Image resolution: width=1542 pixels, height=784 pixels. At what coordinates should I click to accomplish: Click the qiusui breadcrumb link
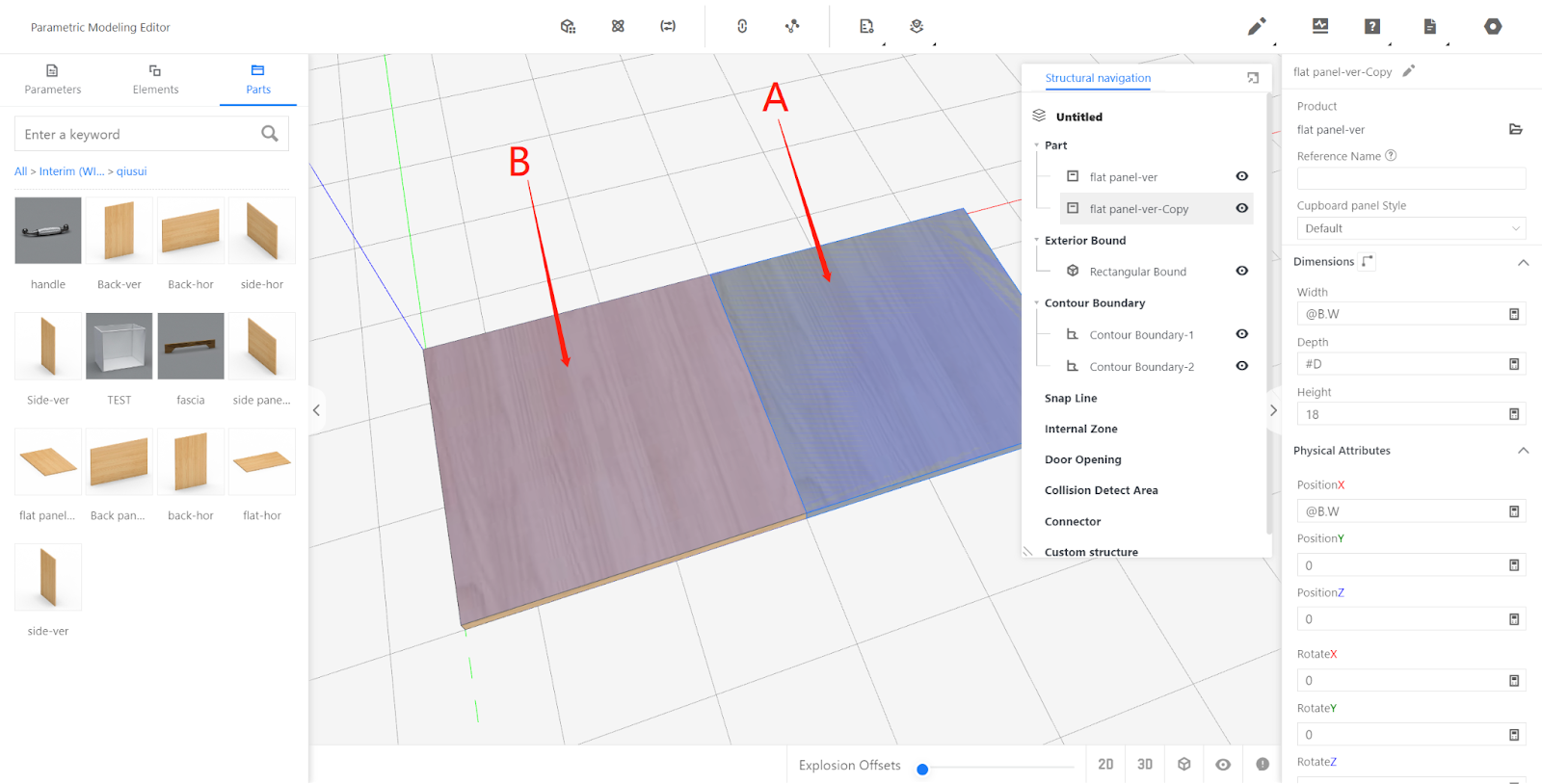click(132, 171)
